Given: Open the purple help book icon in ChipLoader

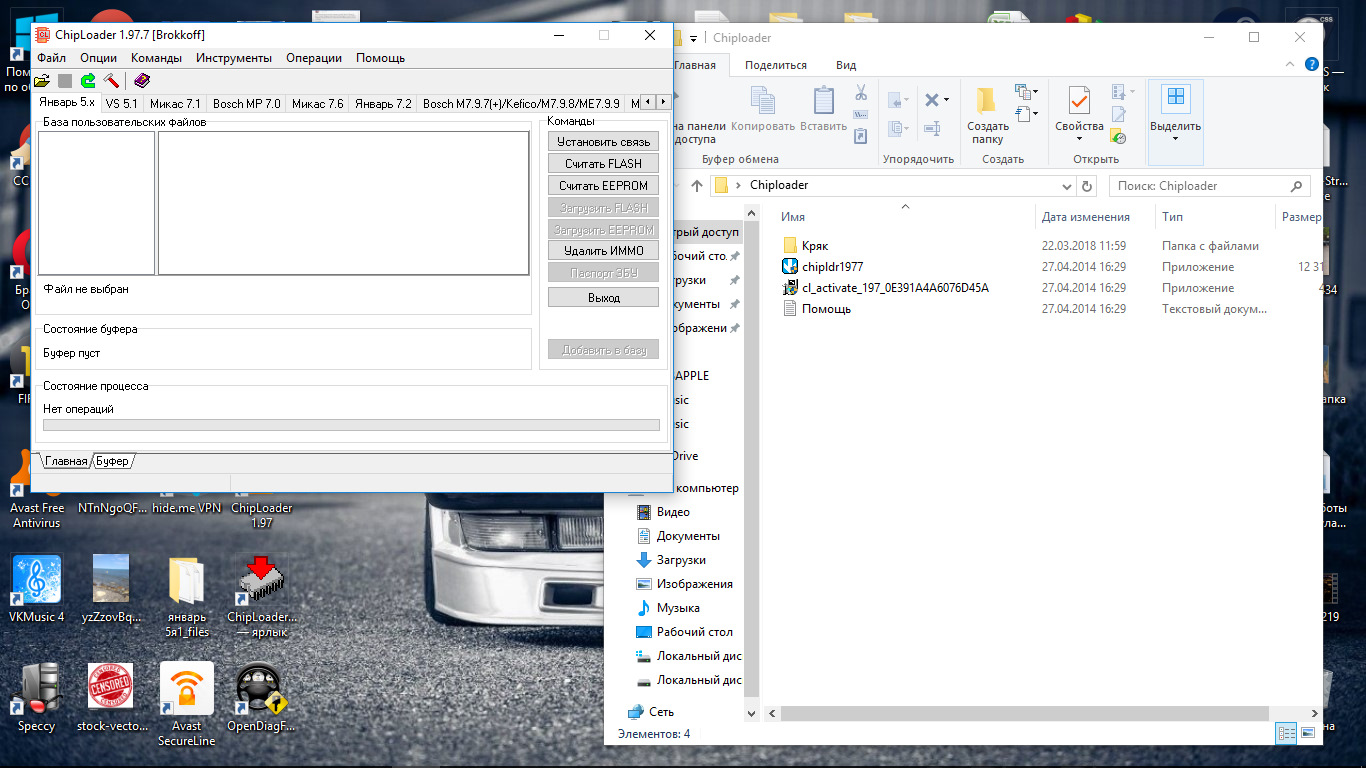Looking at the screenshot, I should (141, 81).
